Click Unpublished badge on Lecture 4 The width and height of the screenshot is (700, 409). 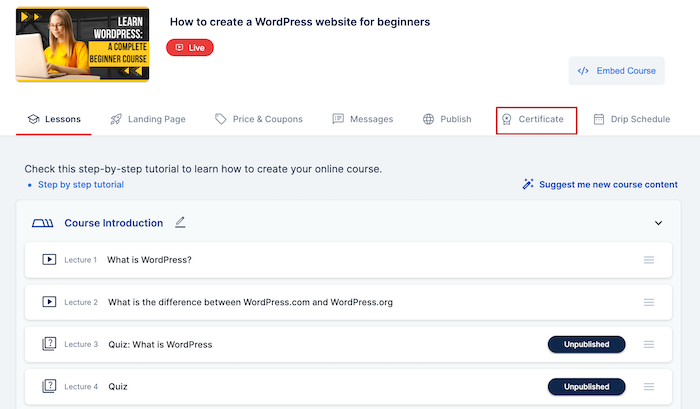586,387
